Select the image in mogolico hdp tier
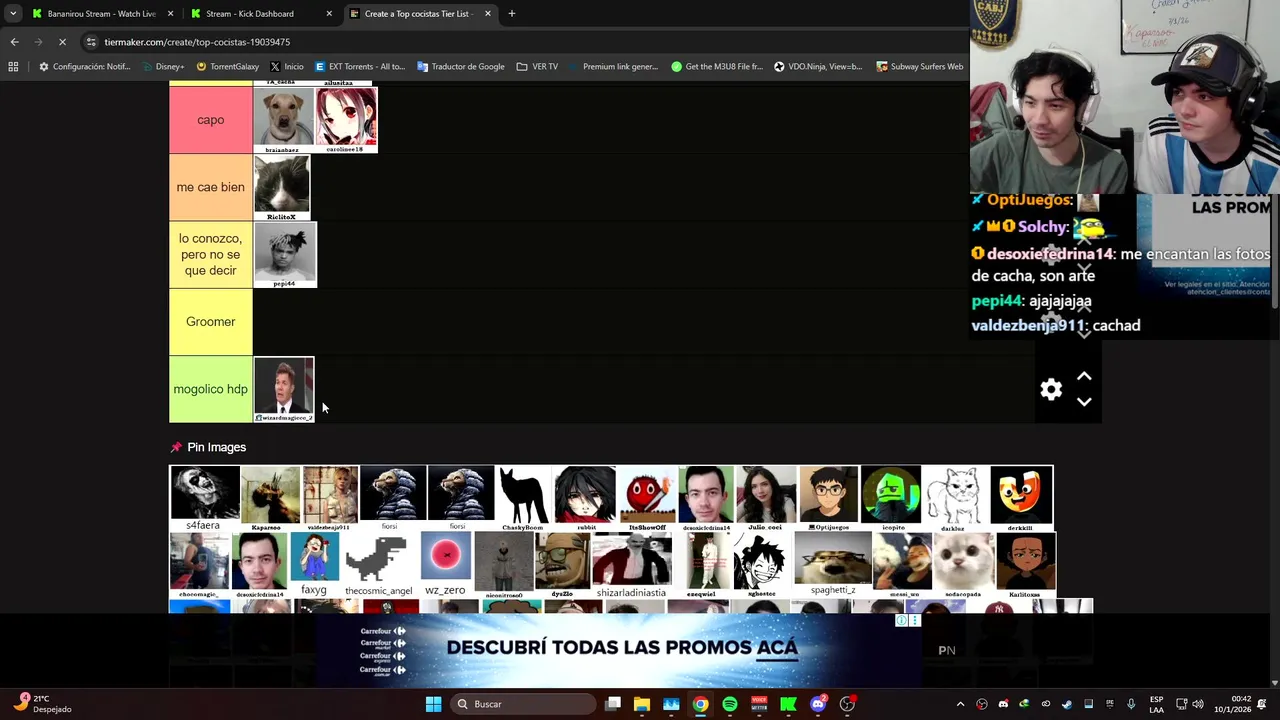Screen dimensions: 1280x720 click(x=284, y=389)
